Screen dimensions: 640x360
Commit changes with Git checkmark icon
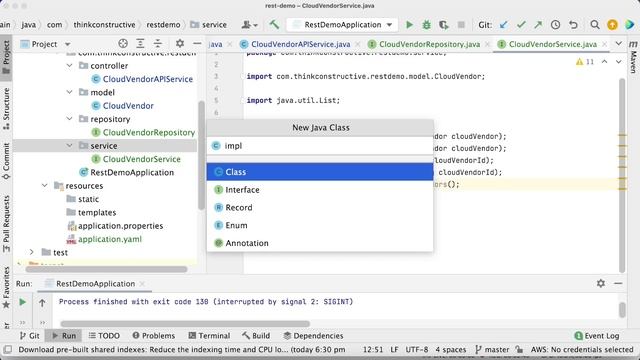pos(521,25)
